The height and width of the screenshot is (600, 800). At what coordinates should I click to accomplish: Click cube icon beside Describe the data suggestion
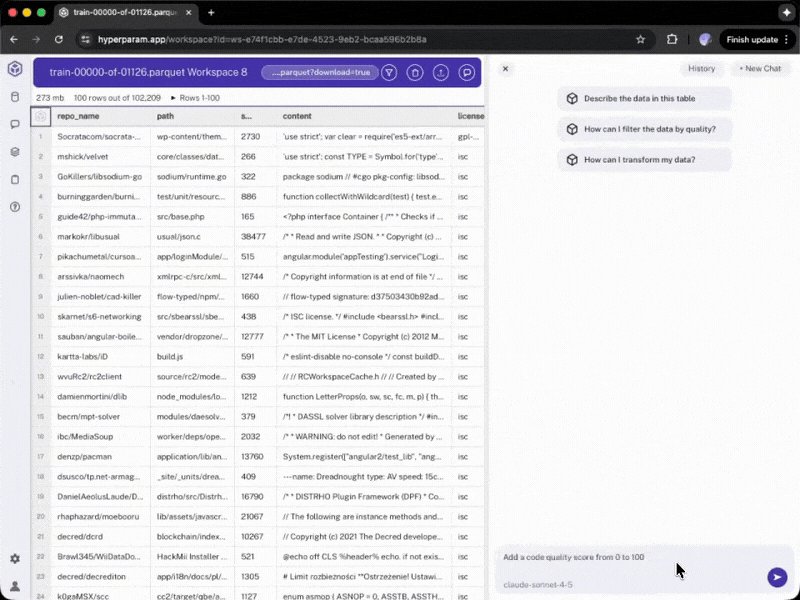572,98
